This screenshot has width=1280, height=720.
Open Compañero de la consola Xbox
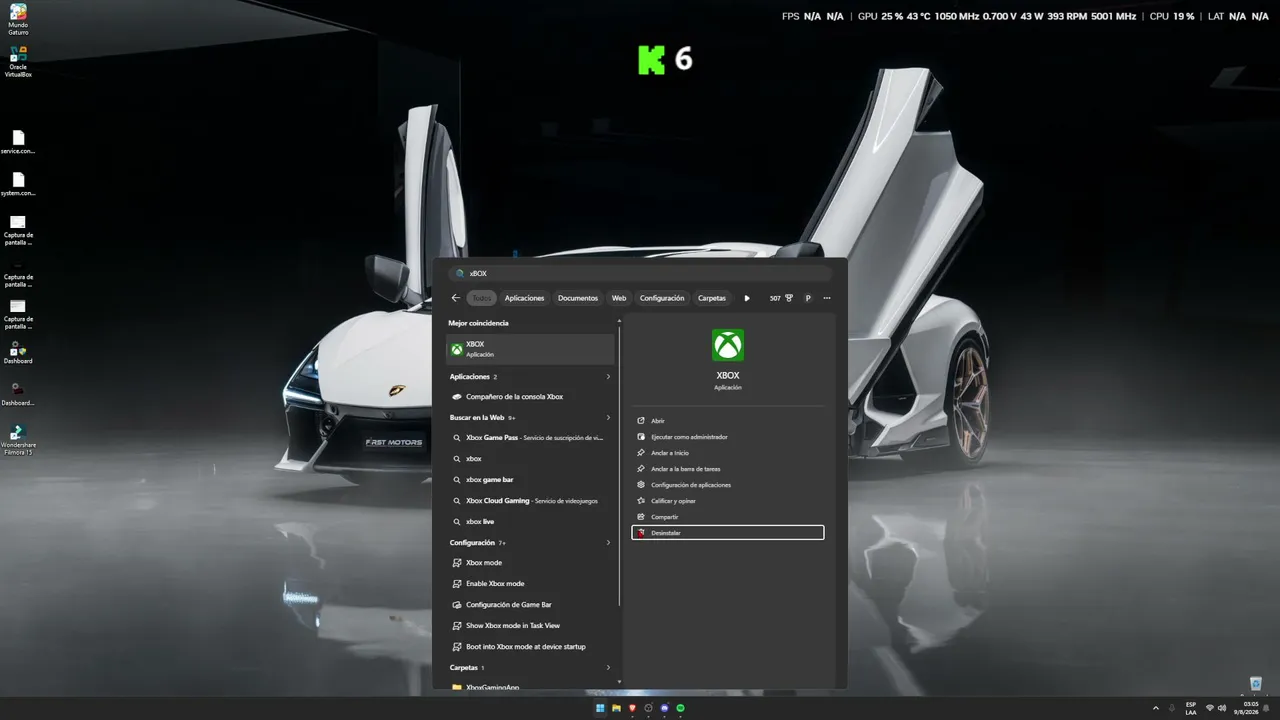(530, 397)
